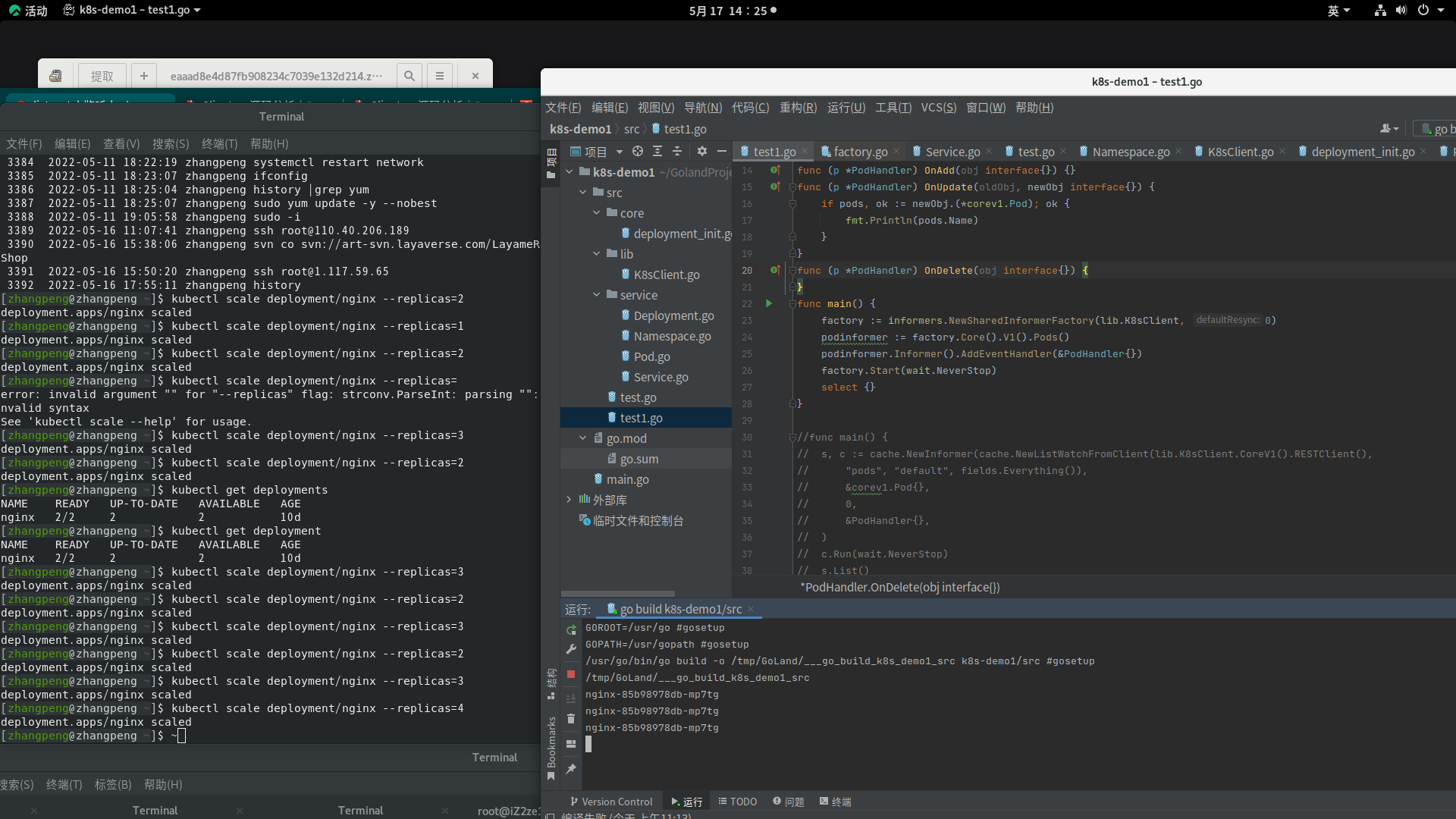
Task: Rerun the go build using green rerun icon
Action: 571,630
